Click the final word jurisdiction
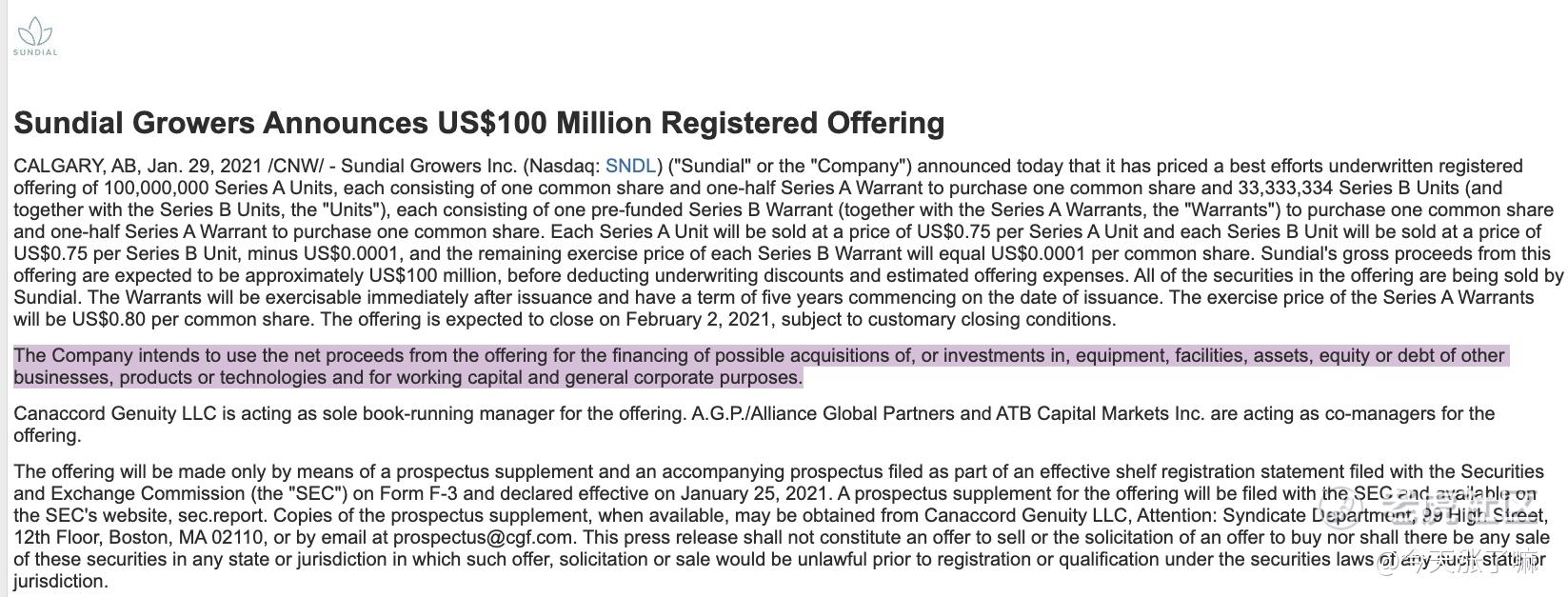 (x=61, y=581)
